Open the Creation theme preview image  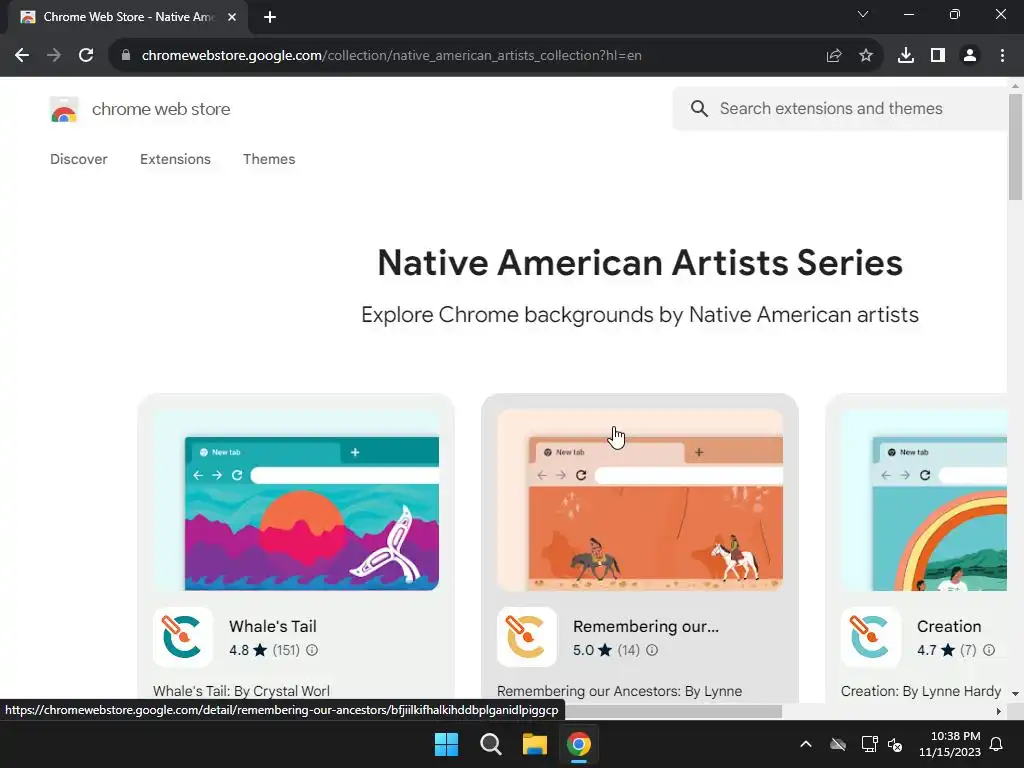(x=924, y=500)
